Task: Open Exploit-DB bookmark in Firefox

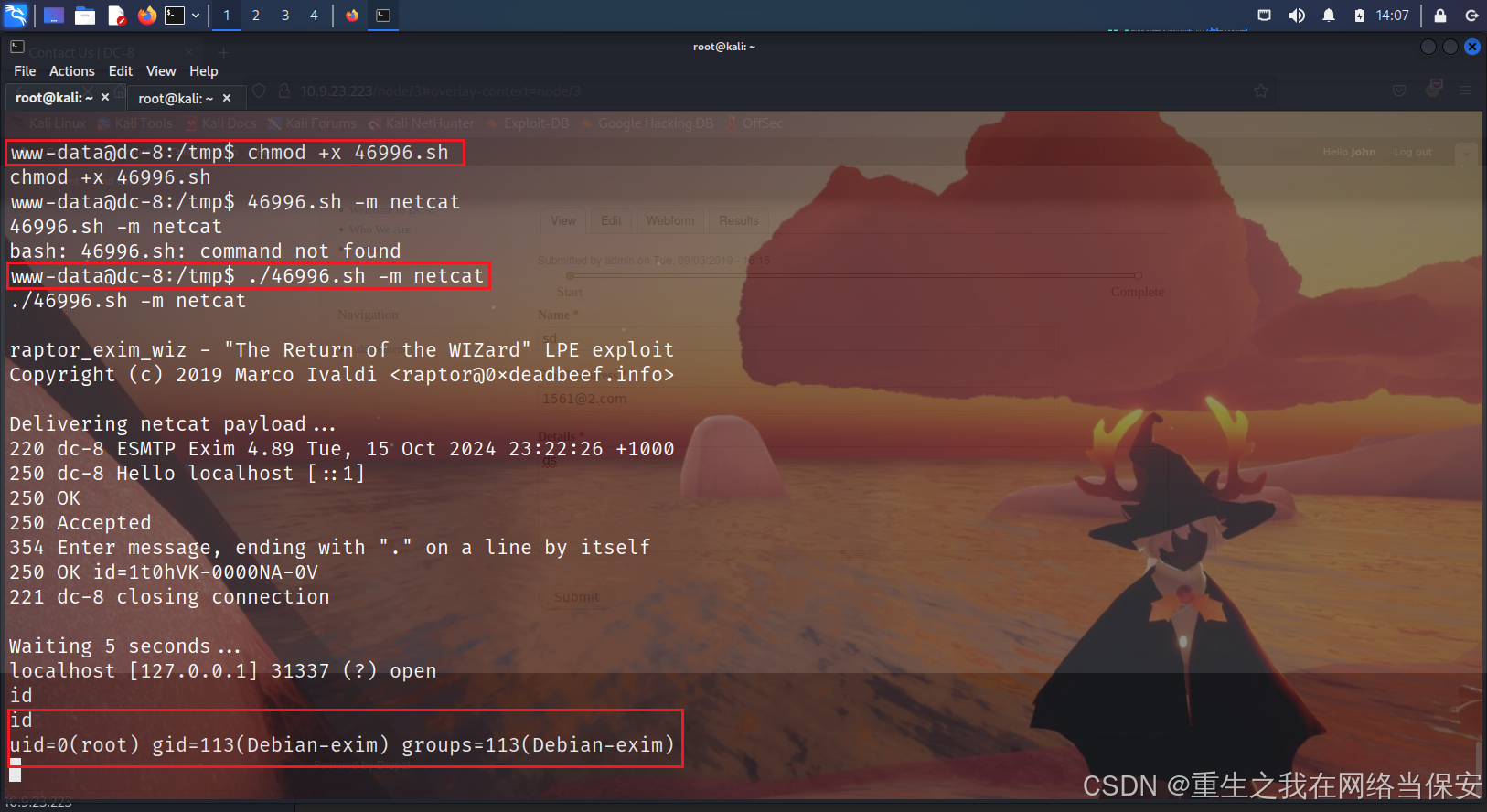Action: (528, 123)
